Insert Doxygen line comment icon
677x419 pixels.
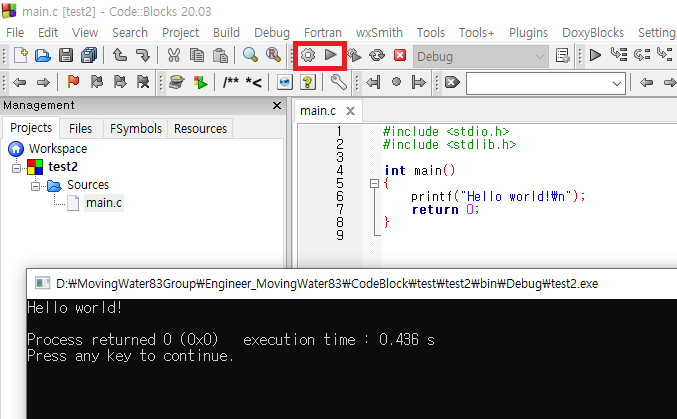[x=253, y=82]
